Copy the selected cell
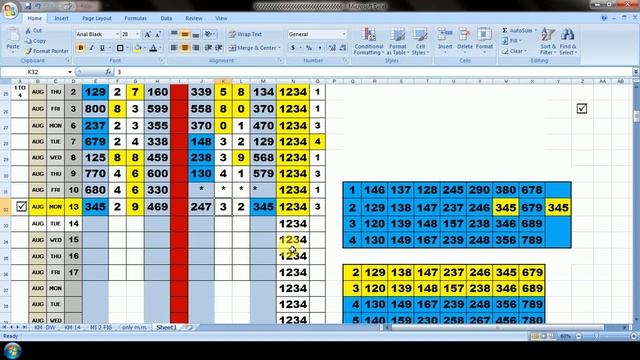The image size is (640, 360). coord(35,41)
